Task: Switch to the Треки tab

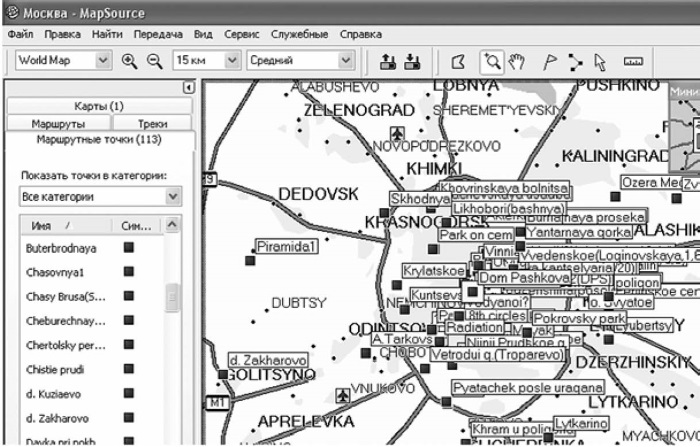Action: [x=152, y=123]
